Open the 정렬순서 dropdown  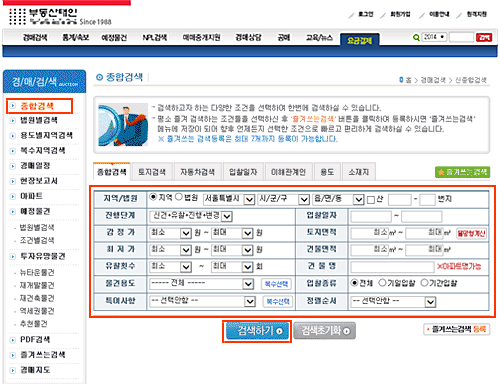point(393,302)
